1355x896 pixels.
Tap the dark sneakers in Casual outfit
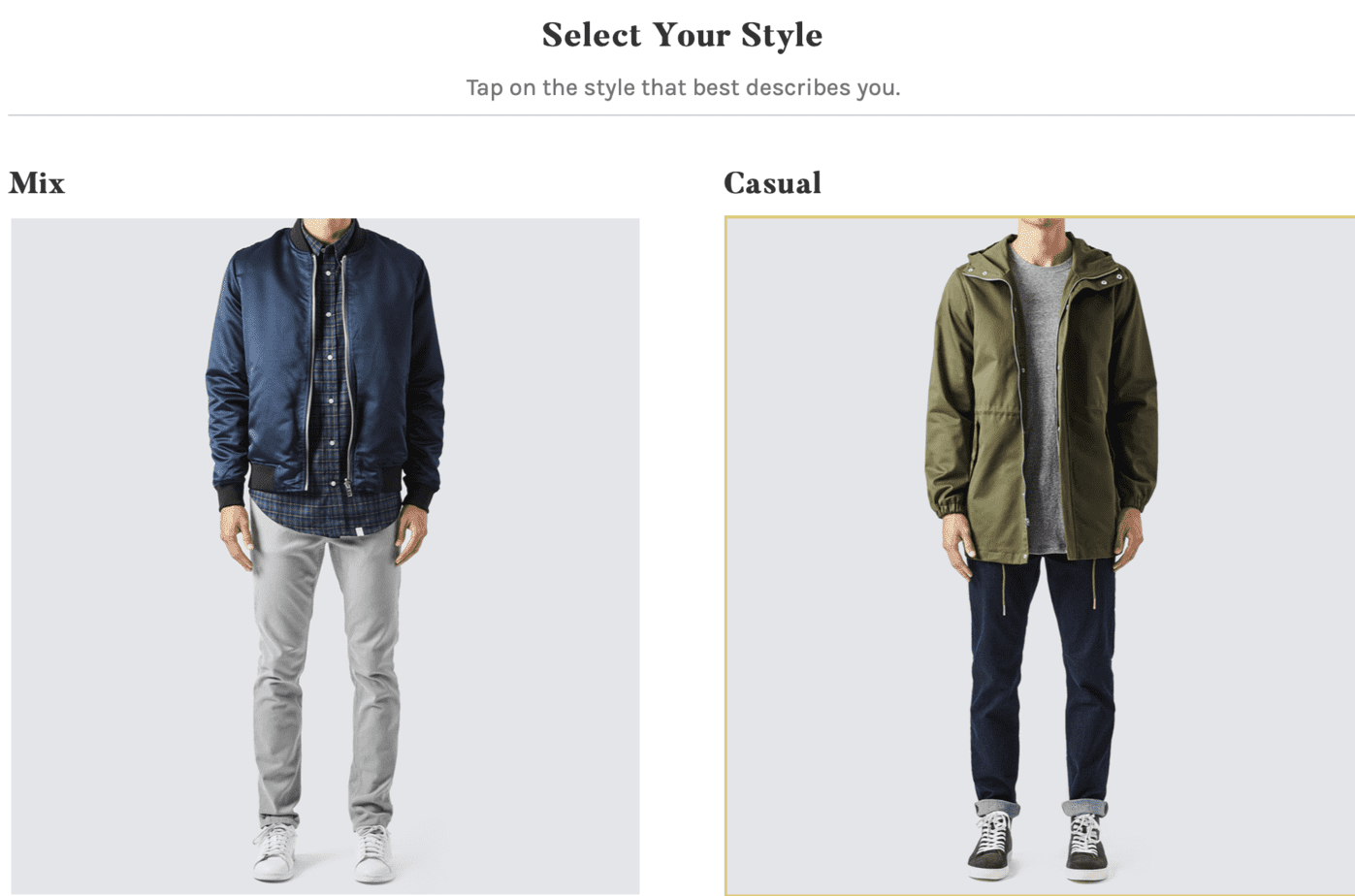1038,844
